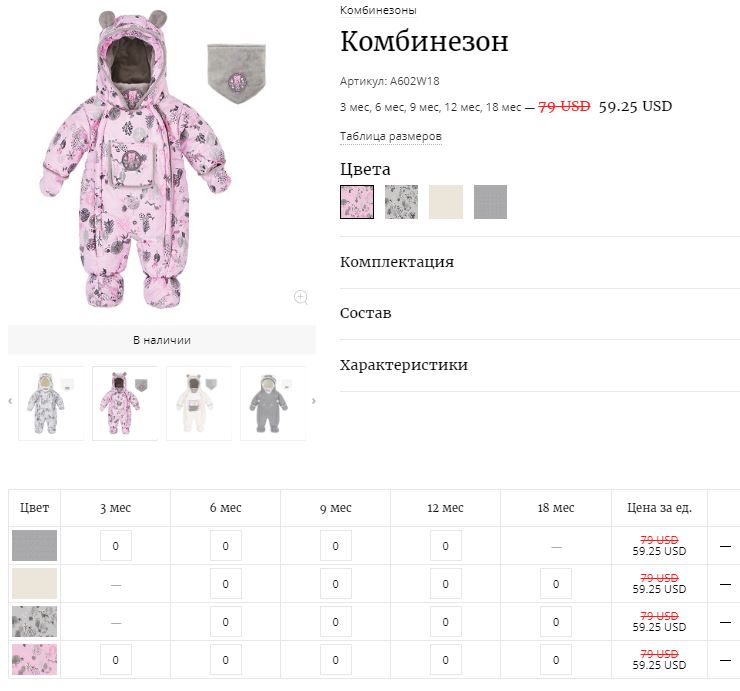Click the zoom magnifier icon on product image
Image resolution: width=740 pixels, height=691 pixels.
[301, 297]
